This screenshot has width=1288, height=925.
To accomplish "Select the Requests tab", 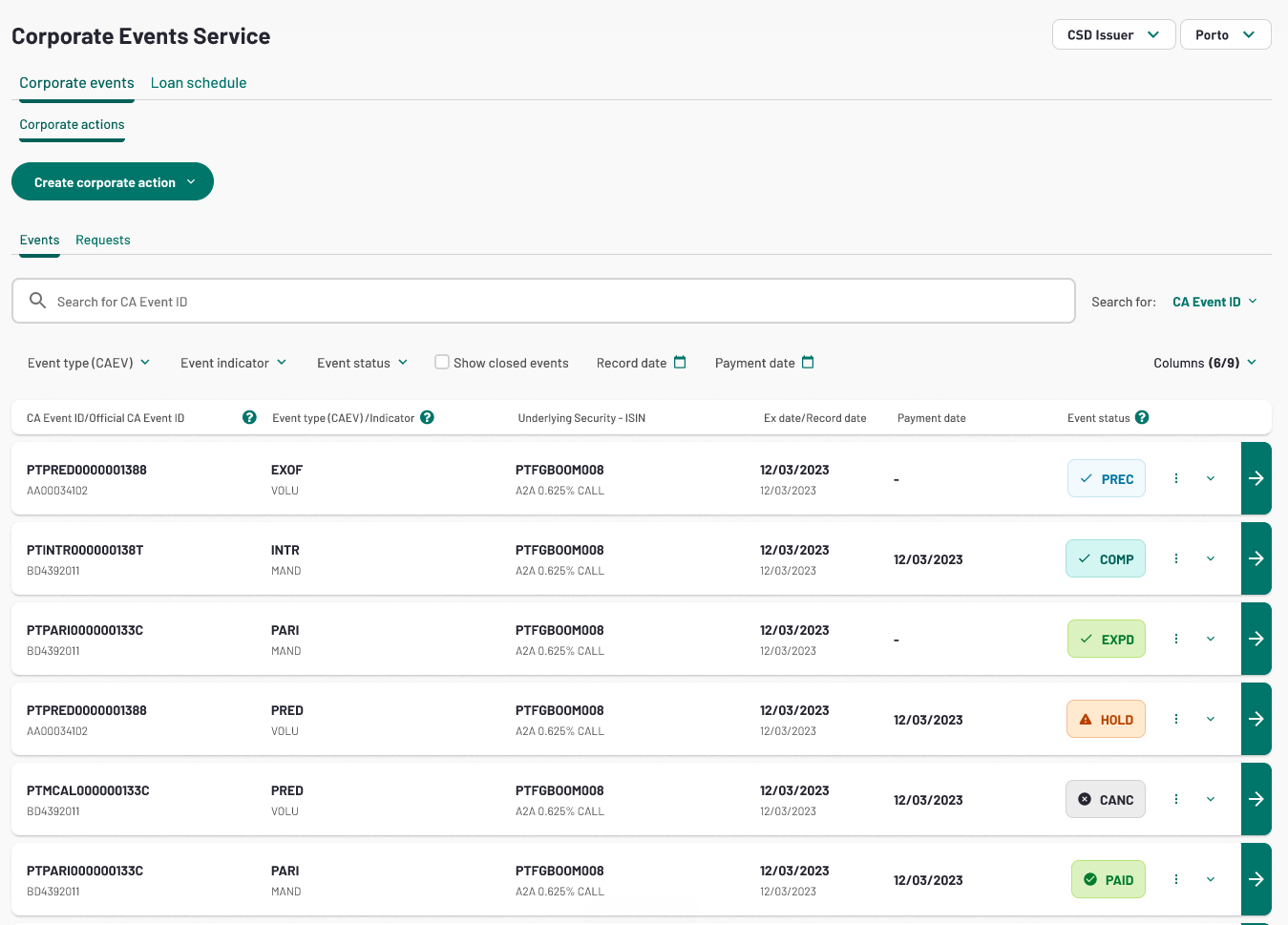I will 103,240.
